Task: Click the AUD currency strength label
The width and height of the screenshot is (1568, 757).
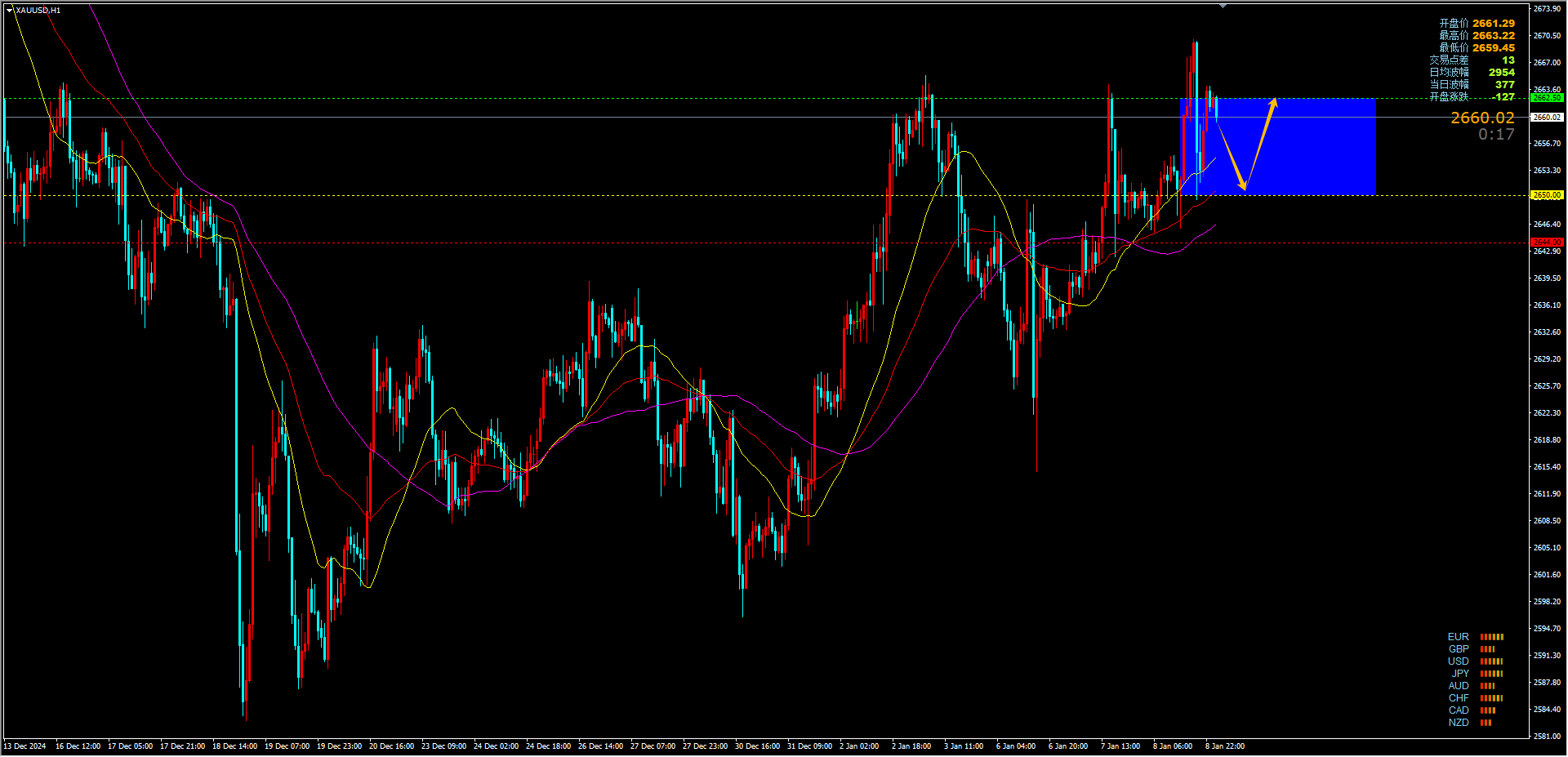Action: coord(1459,686)
